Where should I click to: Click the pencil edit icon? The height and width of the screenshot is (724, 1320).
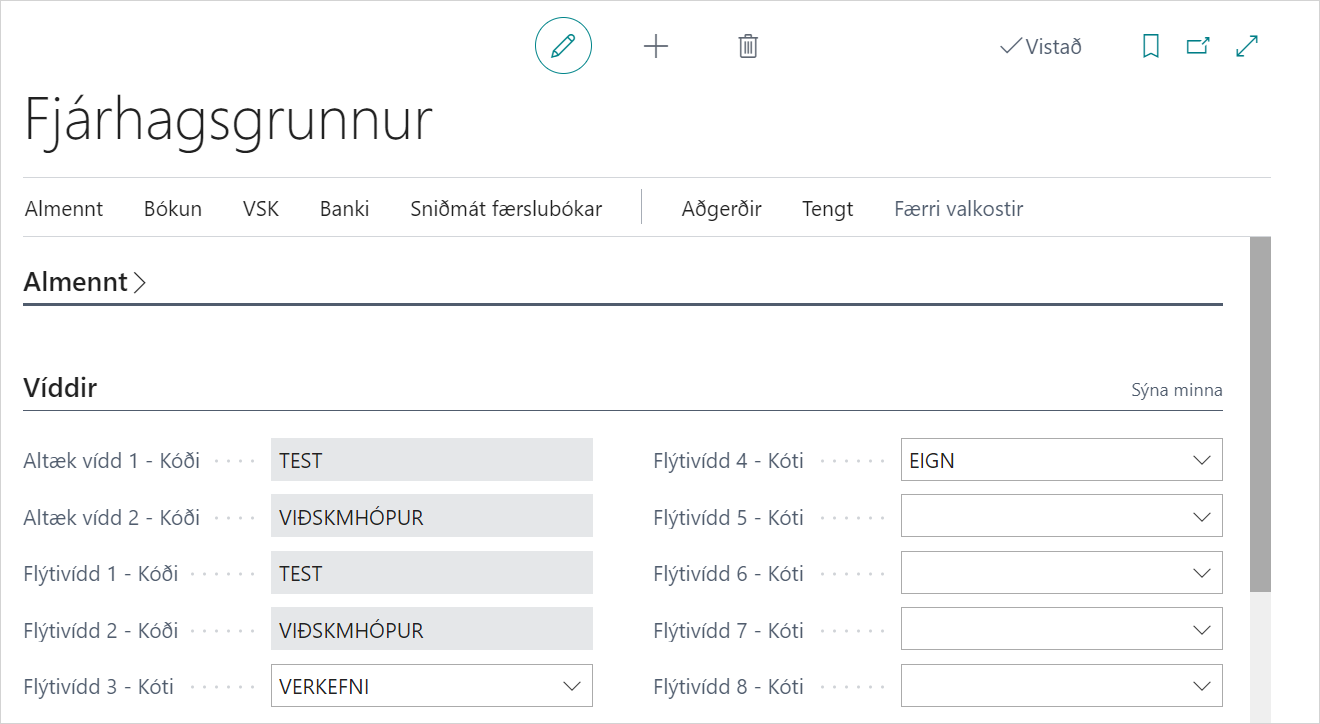pyautogui.click(x=563, y=46)
